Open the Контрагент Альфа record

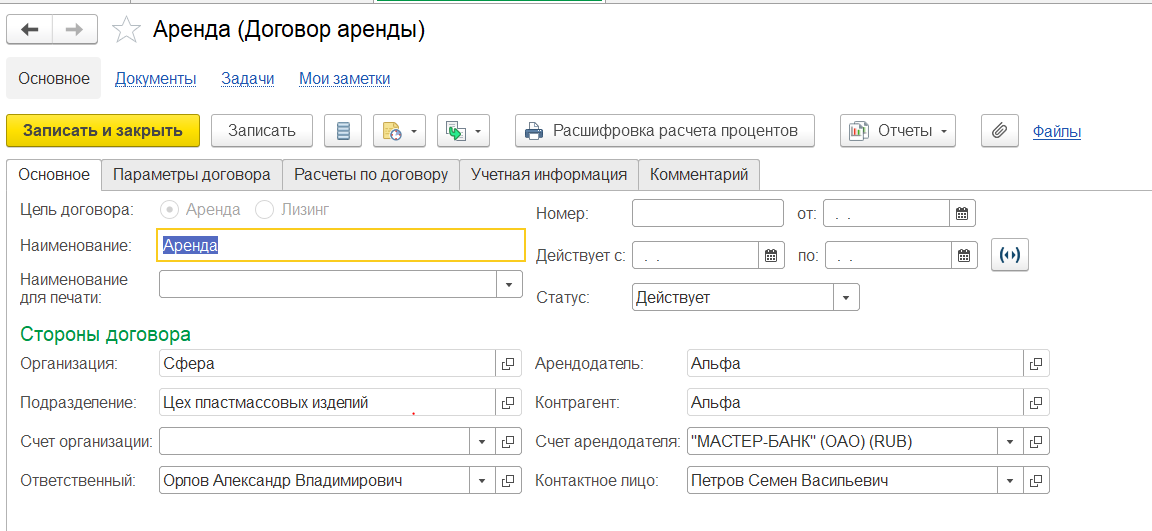click(x=1037, y=402)
